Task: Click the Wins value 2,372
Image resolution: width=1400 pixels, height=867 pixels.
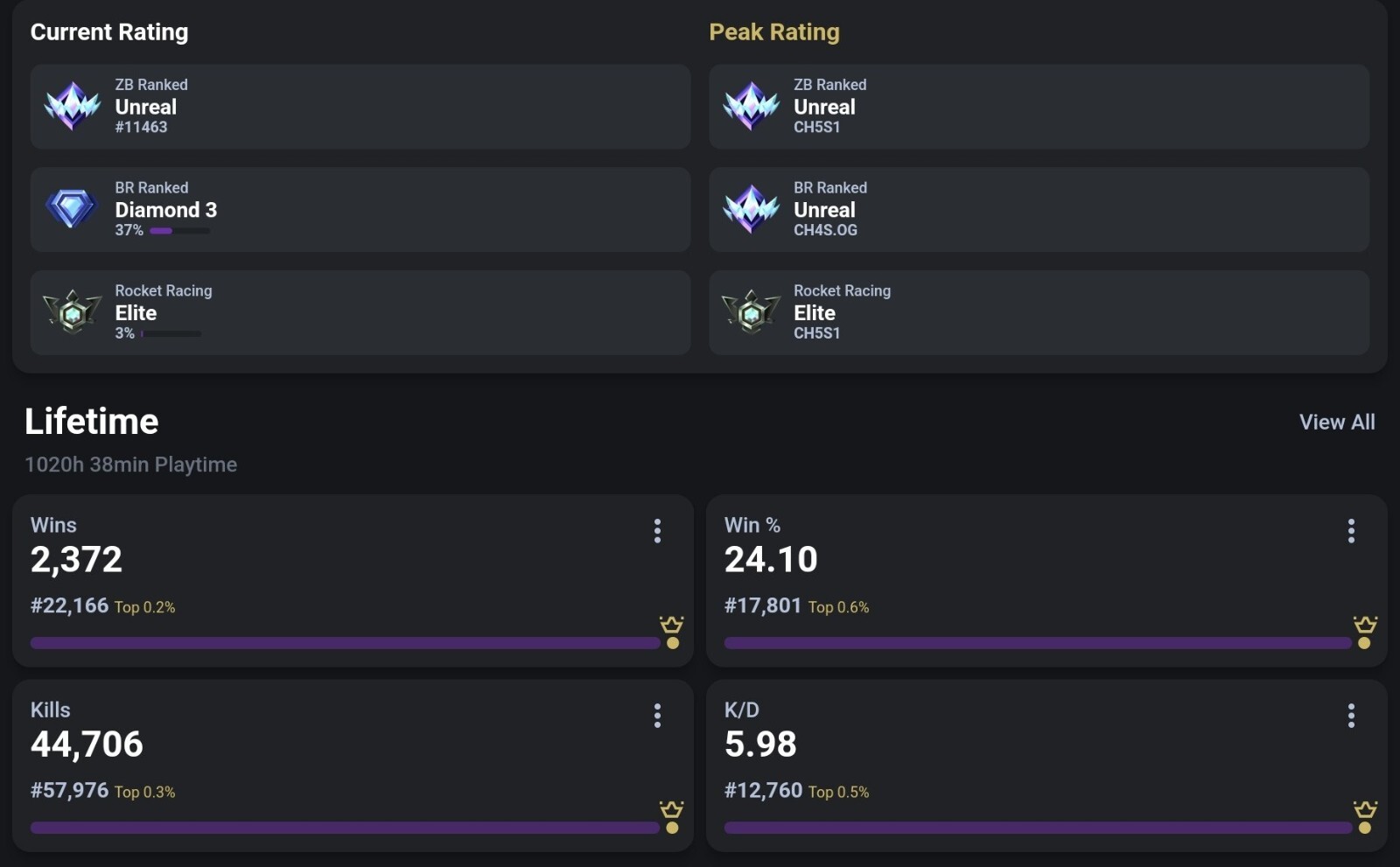Action: 76,560
